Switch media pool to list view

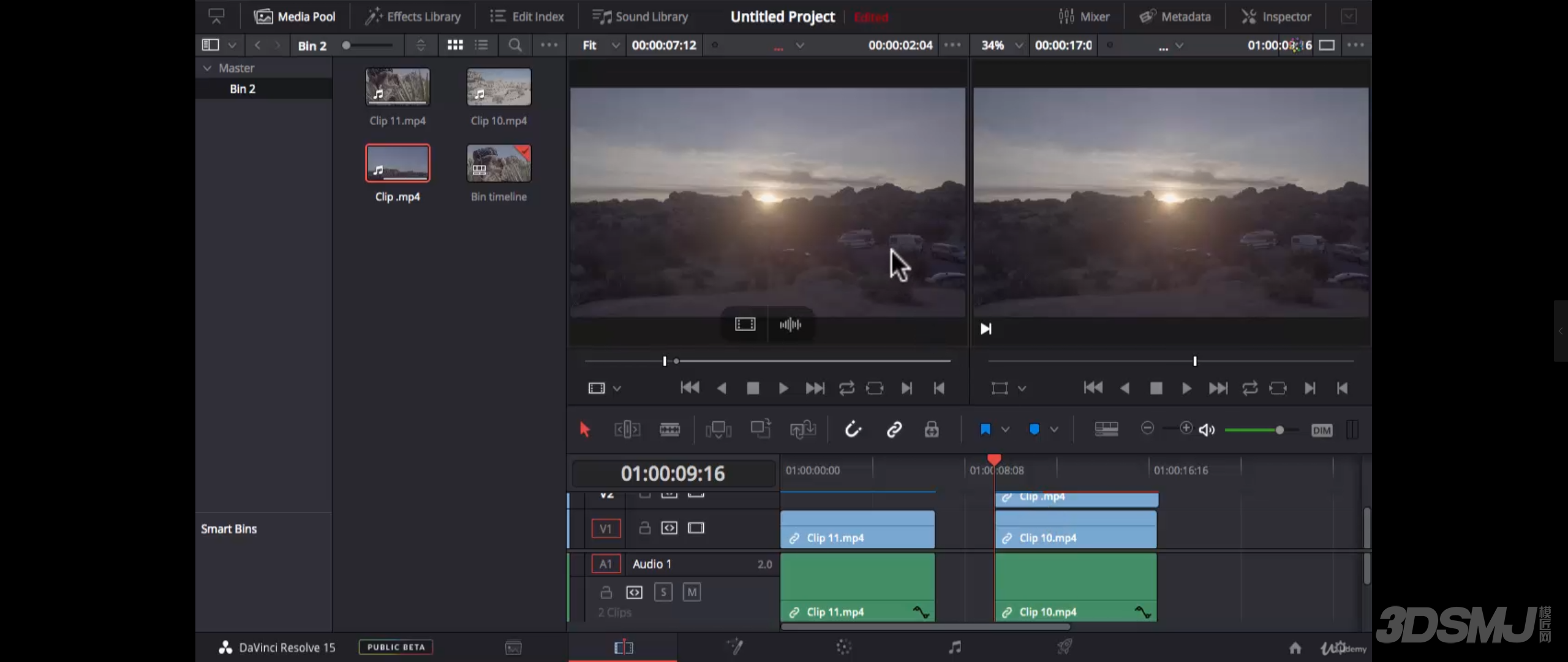coord(481,45)
